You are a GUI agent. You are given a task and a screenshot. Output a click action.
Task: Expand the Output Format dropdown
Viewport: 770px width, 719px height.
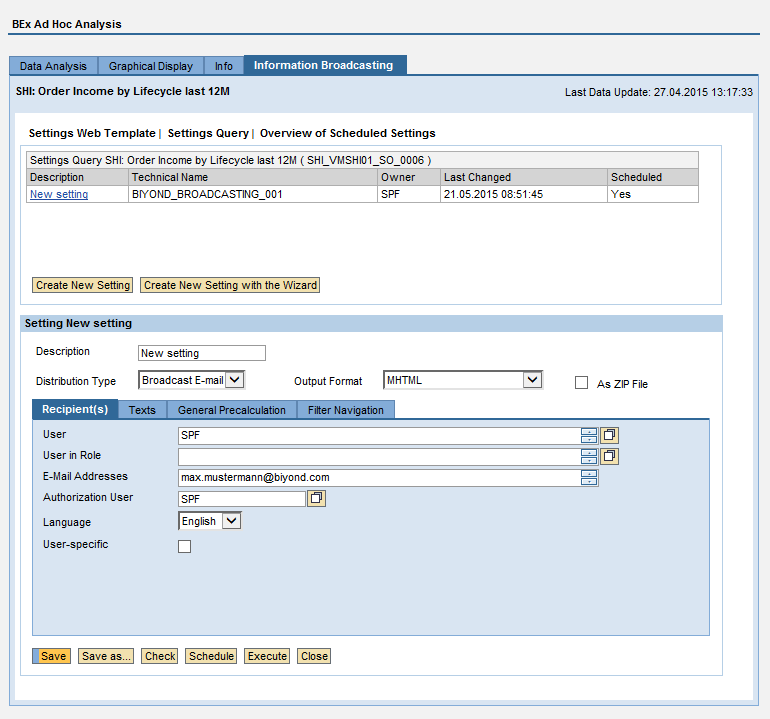tap(533, 380)
